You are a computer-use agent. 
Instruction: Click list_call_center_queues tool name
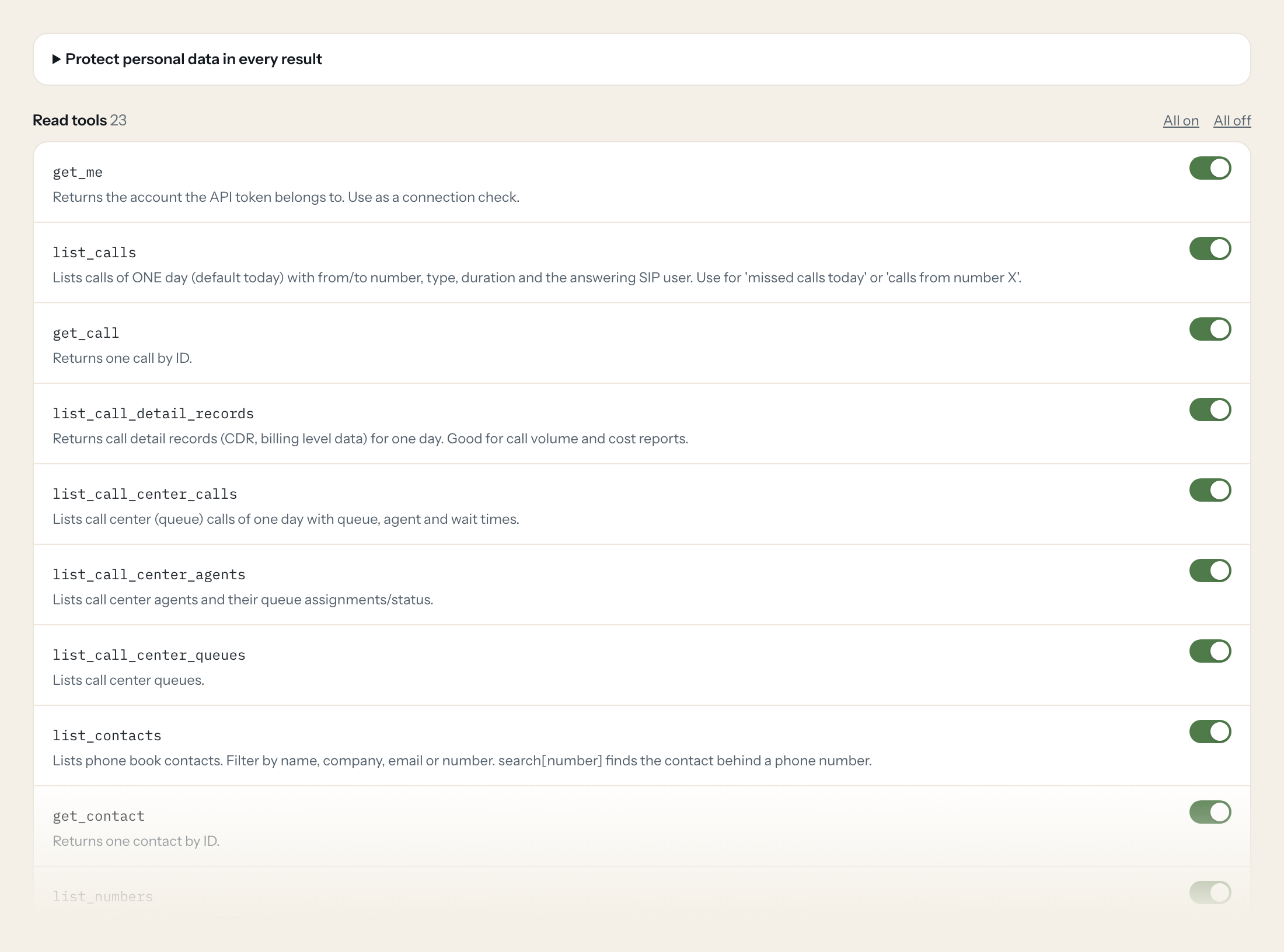pyautogui.click(x=149, y=655)
